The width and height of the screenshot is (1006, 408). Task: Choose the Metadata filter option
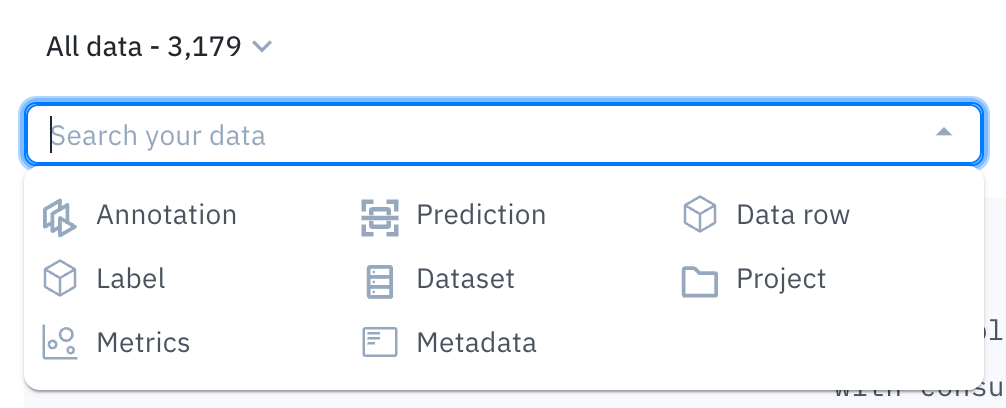point(477,343)
